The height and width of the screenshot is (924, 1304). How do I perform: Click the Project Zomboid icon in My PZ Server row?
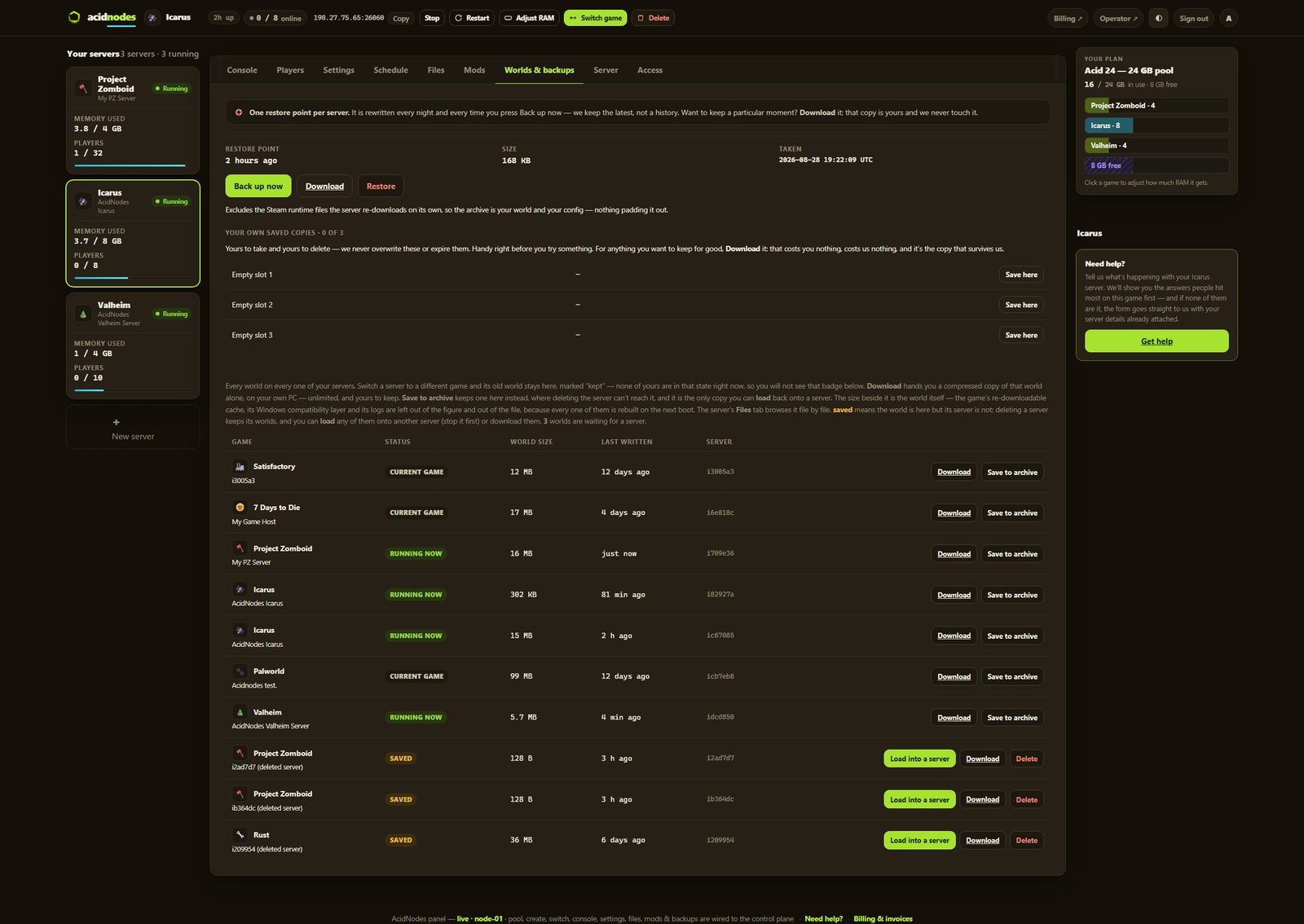(240, 548)
